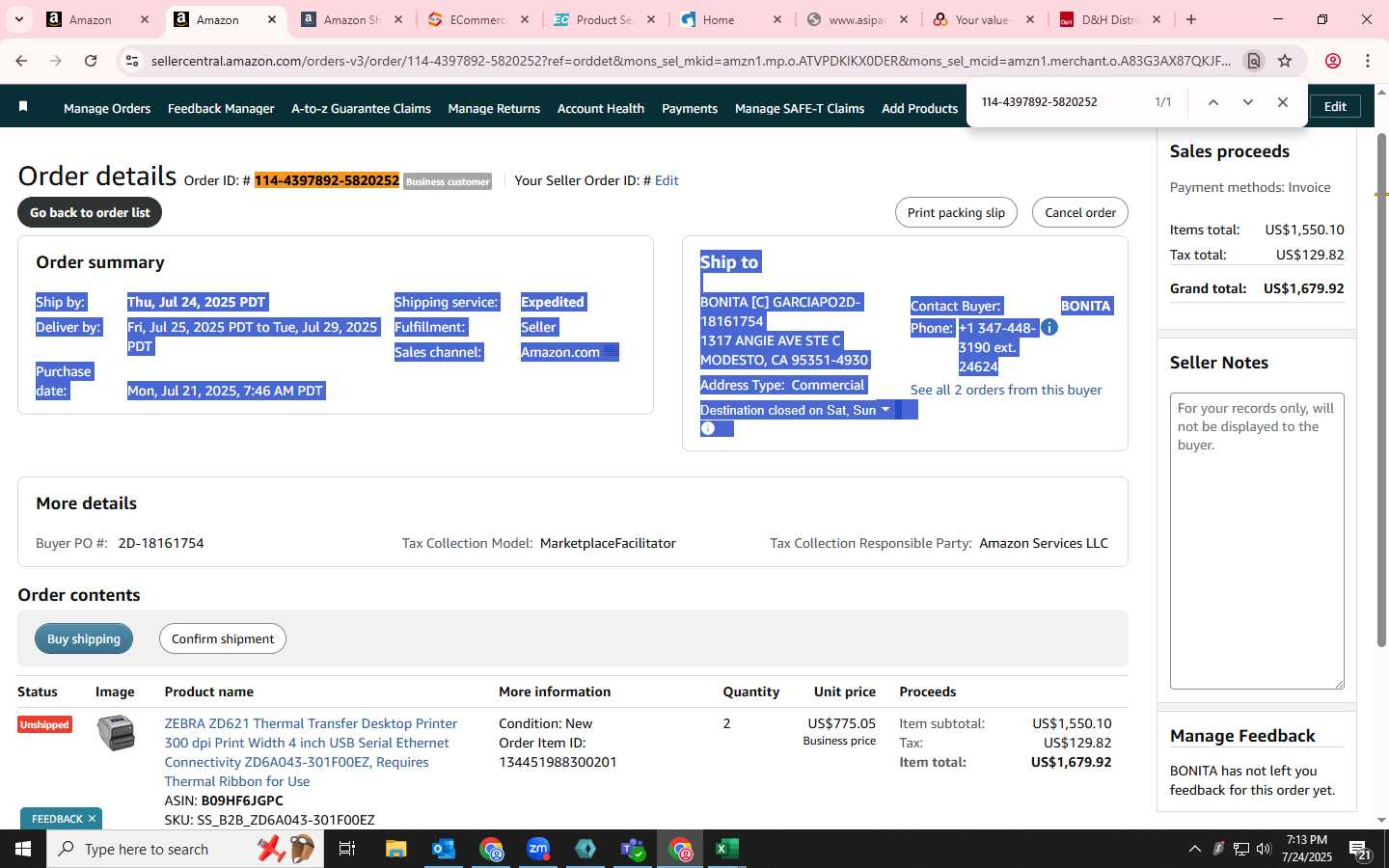
Task: Open A-to-z Guarantee Claims
Action: pos(361,108)
